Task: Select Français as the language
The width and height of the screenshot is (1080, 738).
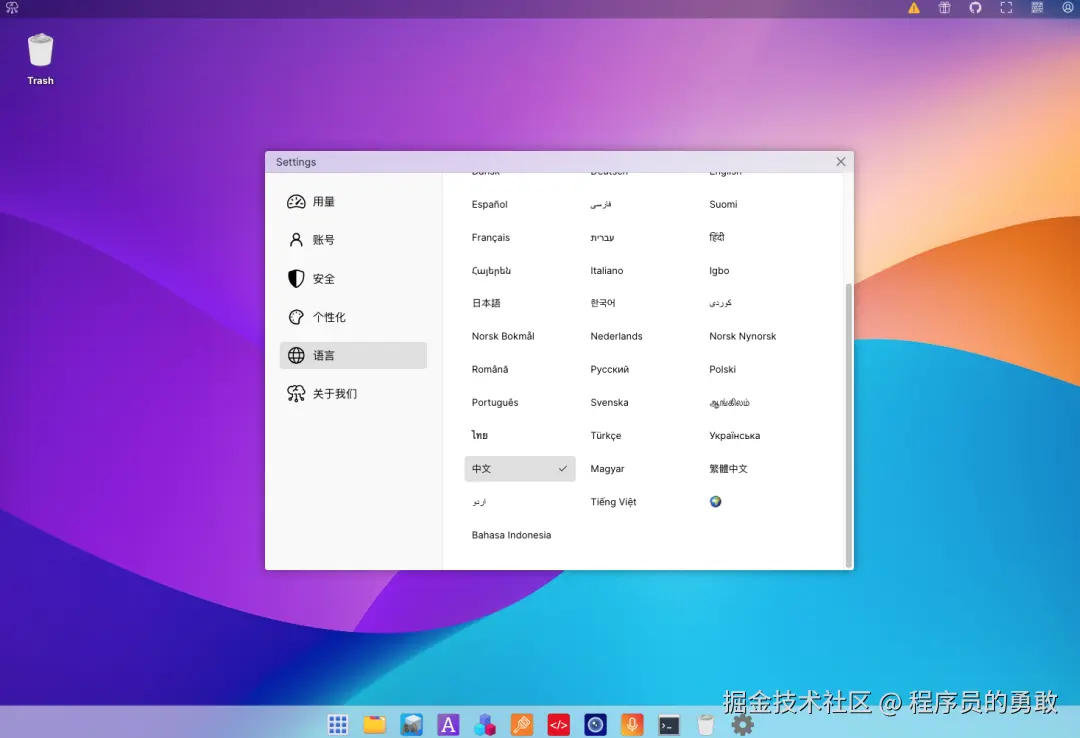Action: (490, 237)
